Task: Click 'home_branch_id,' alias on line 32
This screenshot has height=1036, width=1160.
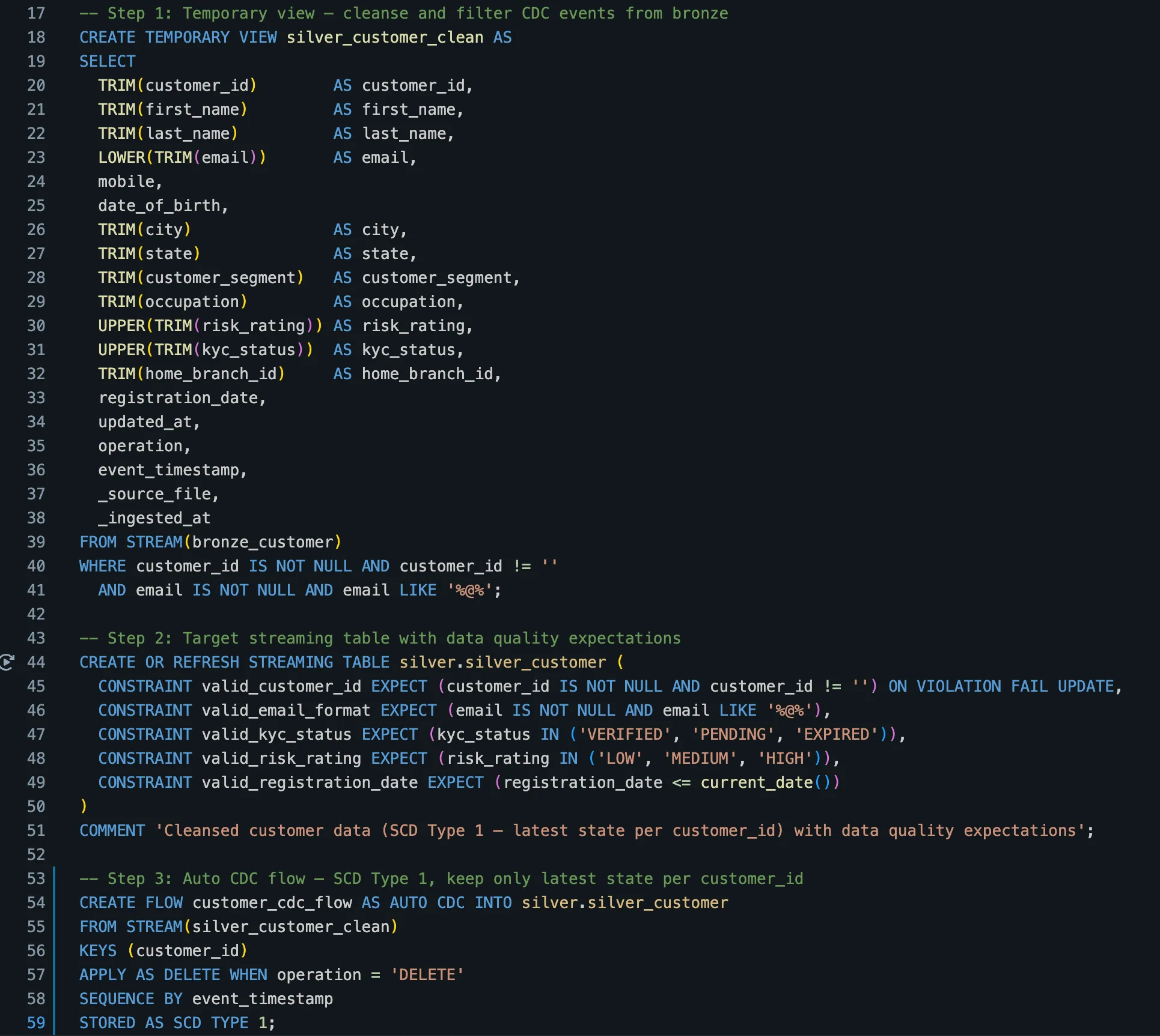Action: coord(432,374)
